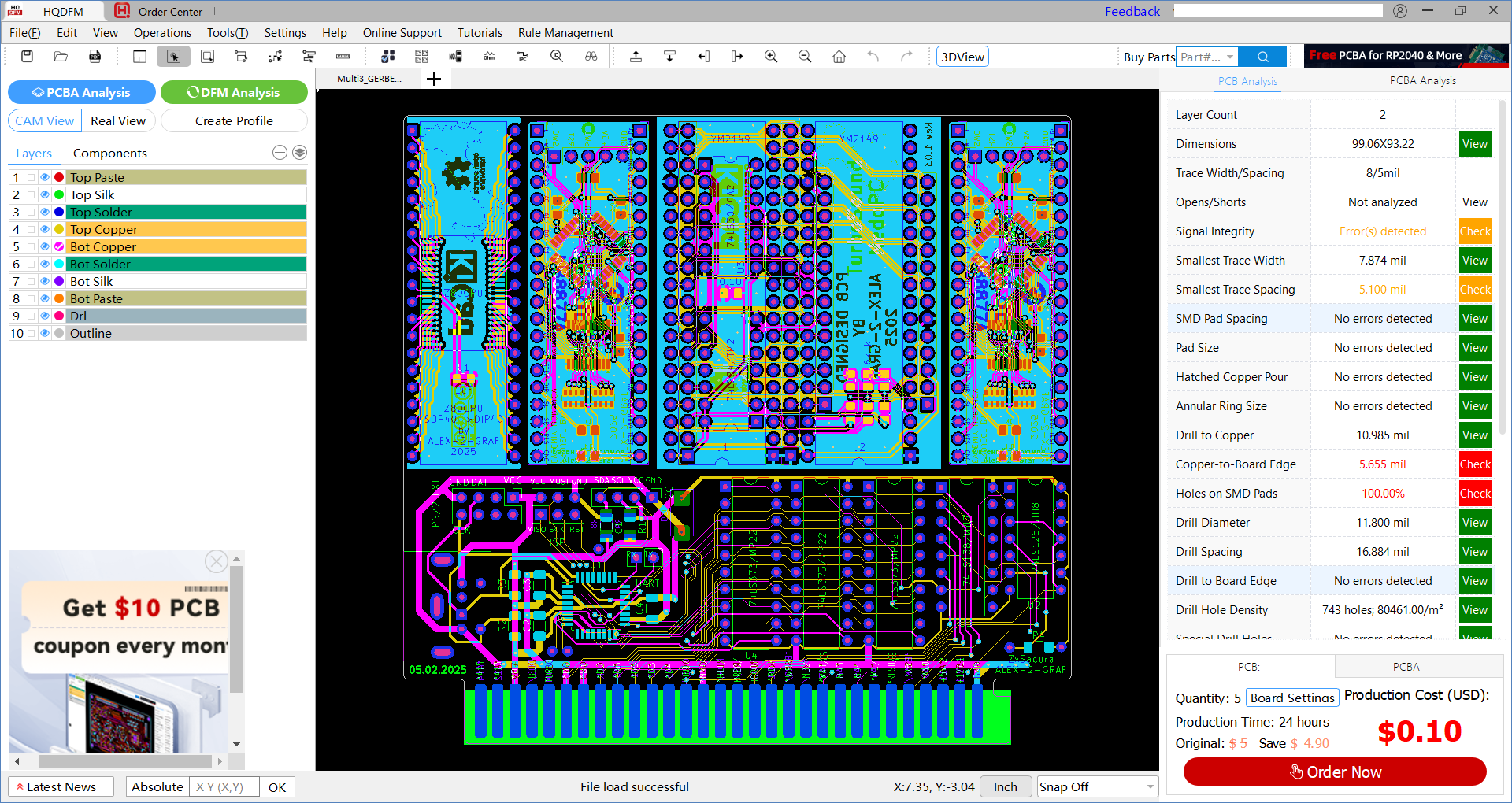1512x803 pixels.
Task: Click the Bot Solder layer color swatch
Action: click(x=59, y=264)
